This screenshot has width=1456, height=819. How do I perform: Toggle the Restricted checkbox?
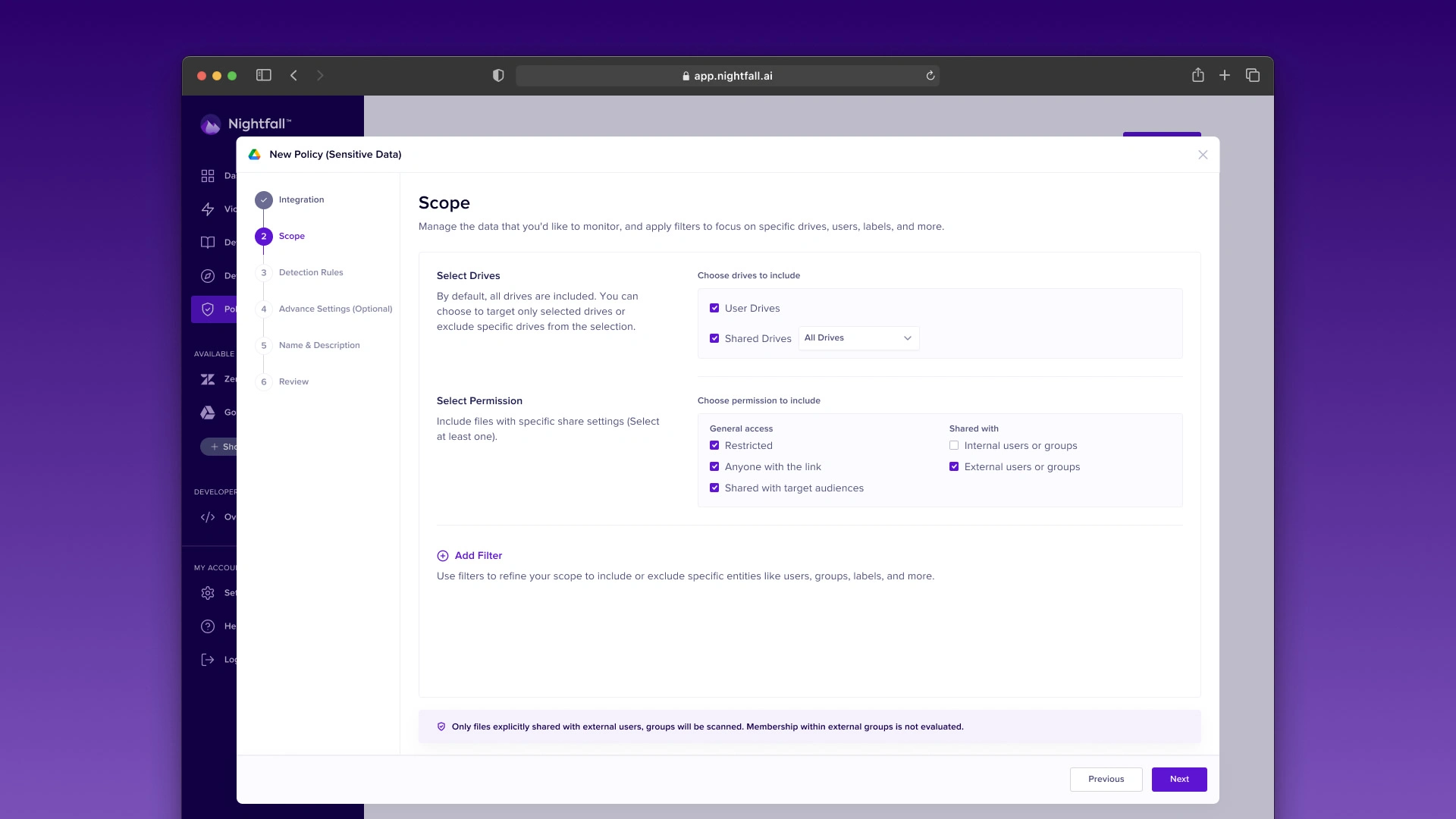[x=714, y=446]
